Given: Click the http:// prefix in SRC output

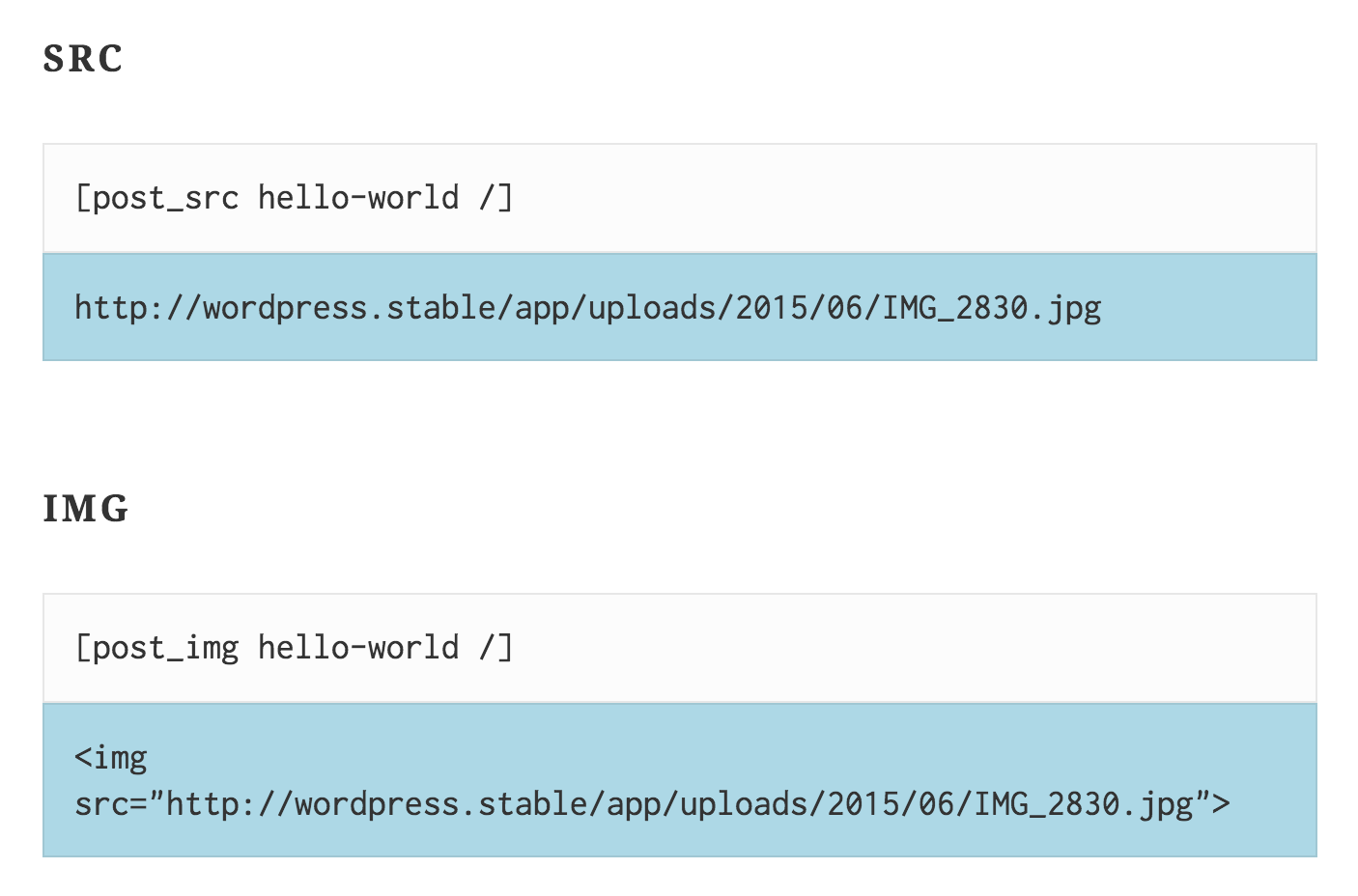Looking at the screenshot, I should (x=138, y=308).
